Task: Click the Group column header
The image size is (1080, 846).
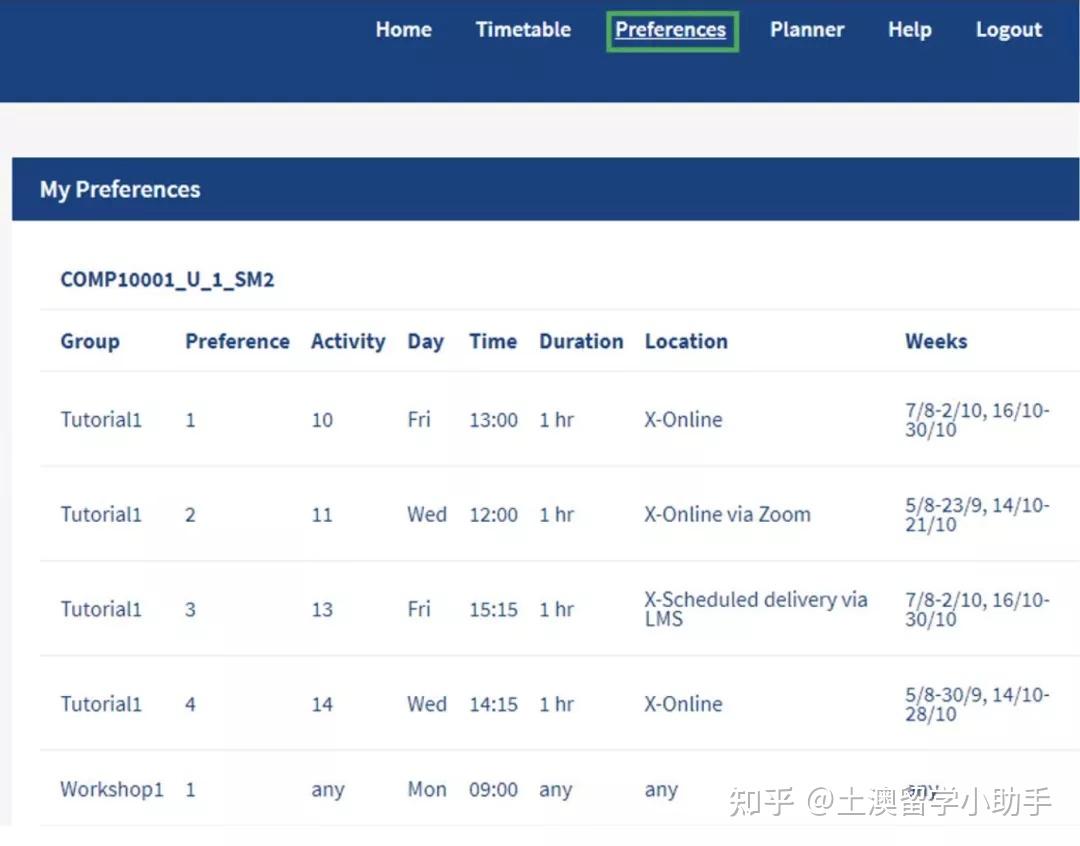Action: click(89, 341)
